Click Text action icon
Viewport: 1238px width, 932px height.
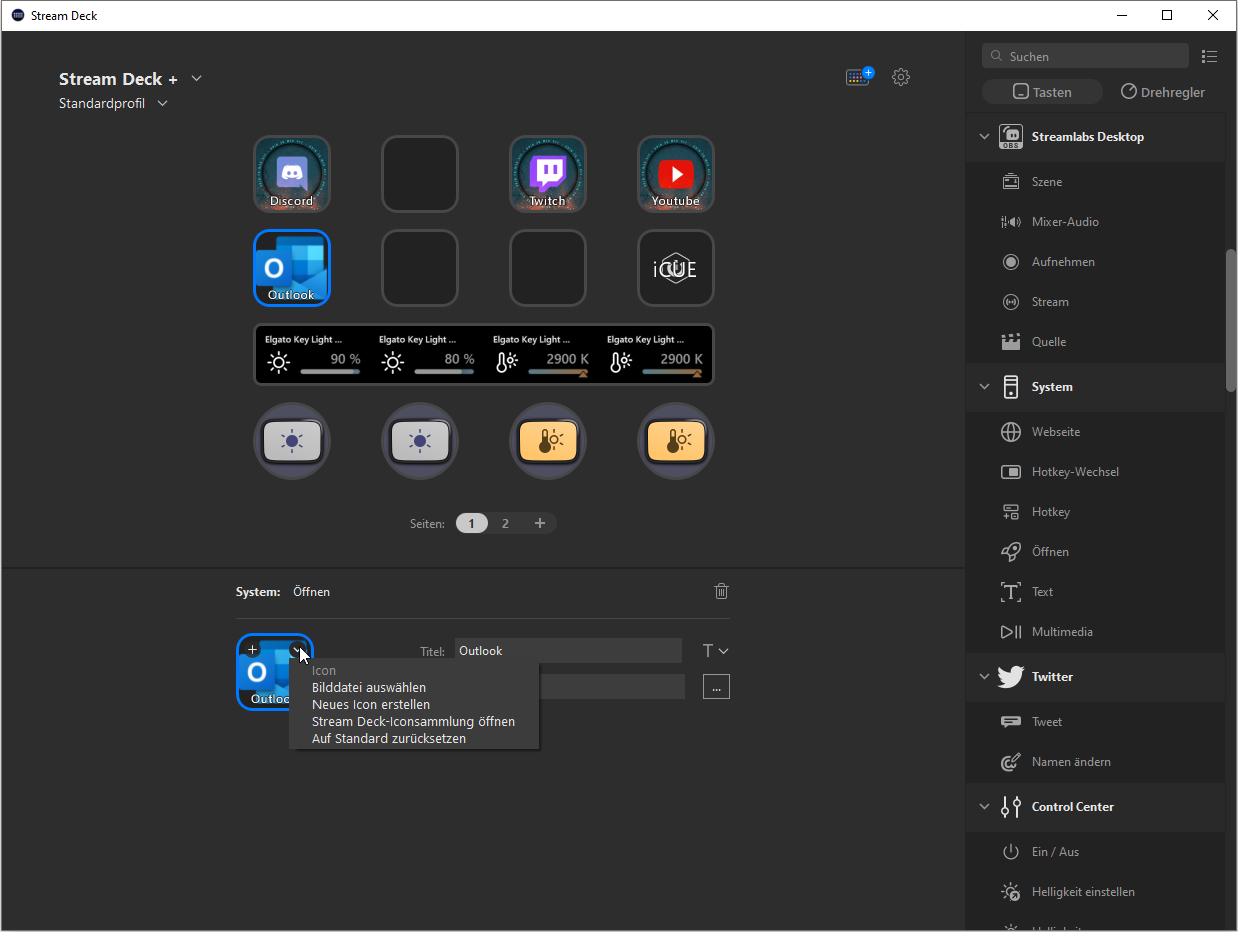coord(1011,592)
